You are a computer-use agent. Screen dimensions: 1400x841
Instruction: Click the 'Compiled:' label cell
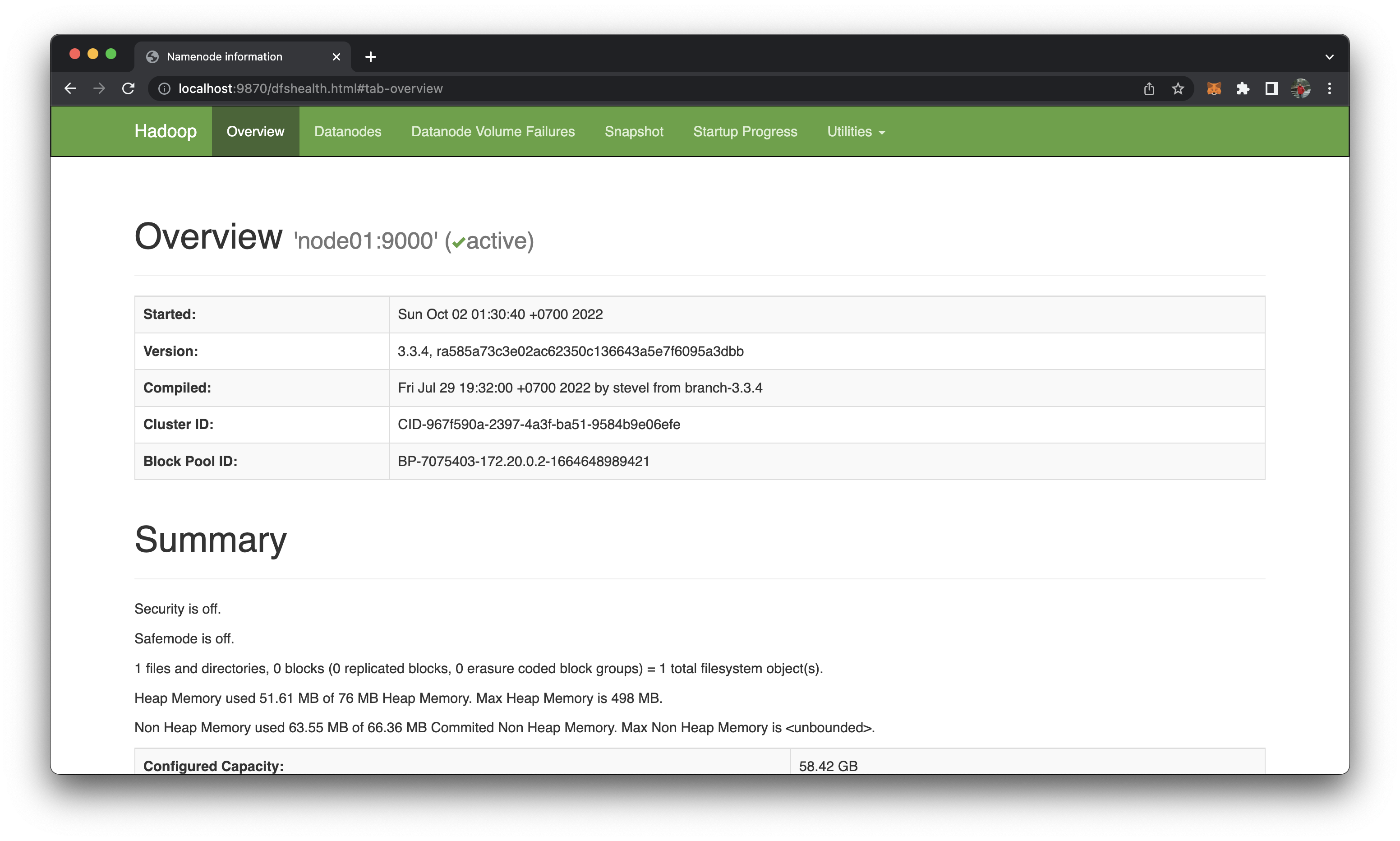click(x=262, y=388)
